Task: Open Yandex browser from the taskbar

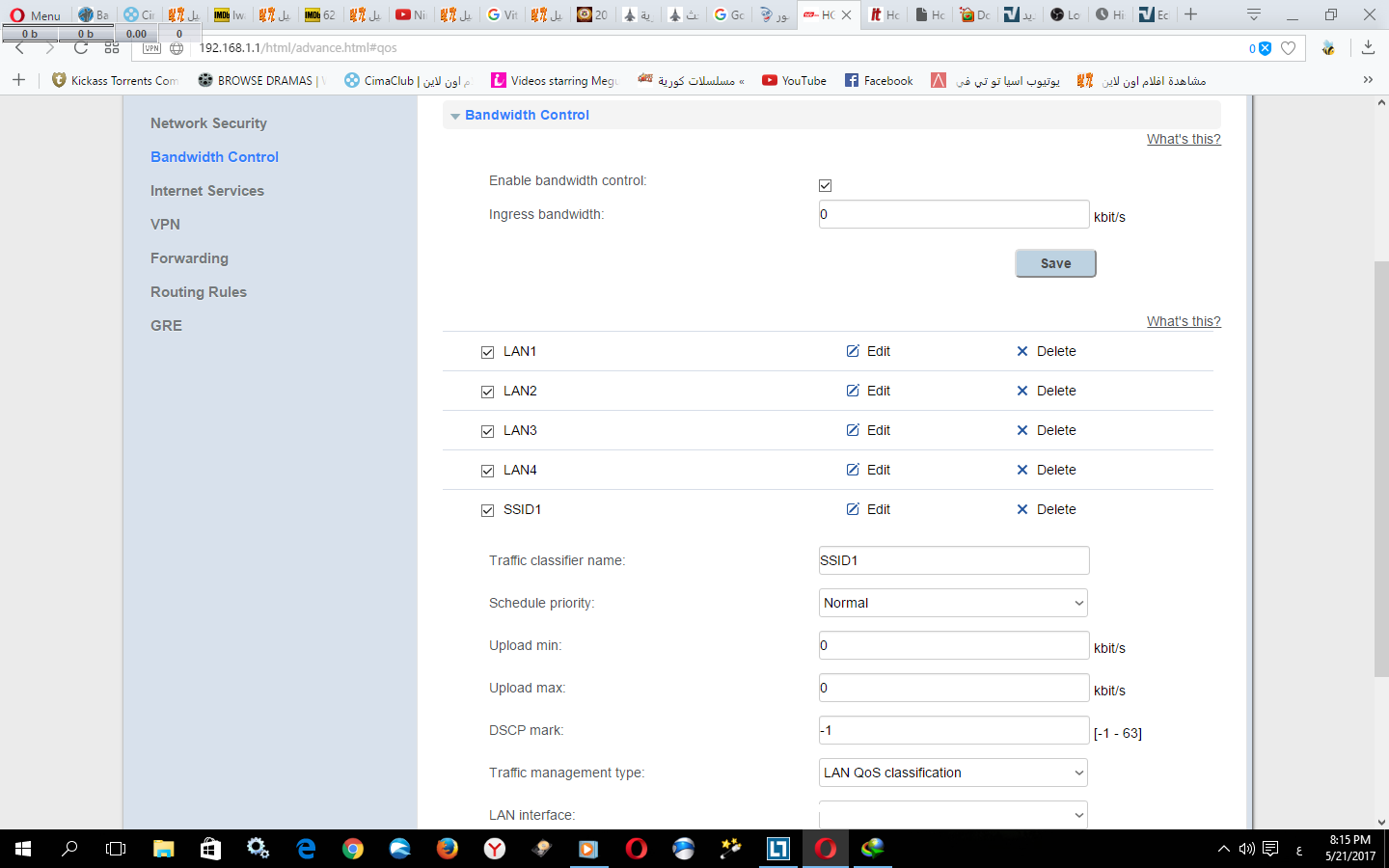Action: pos(495,849)
